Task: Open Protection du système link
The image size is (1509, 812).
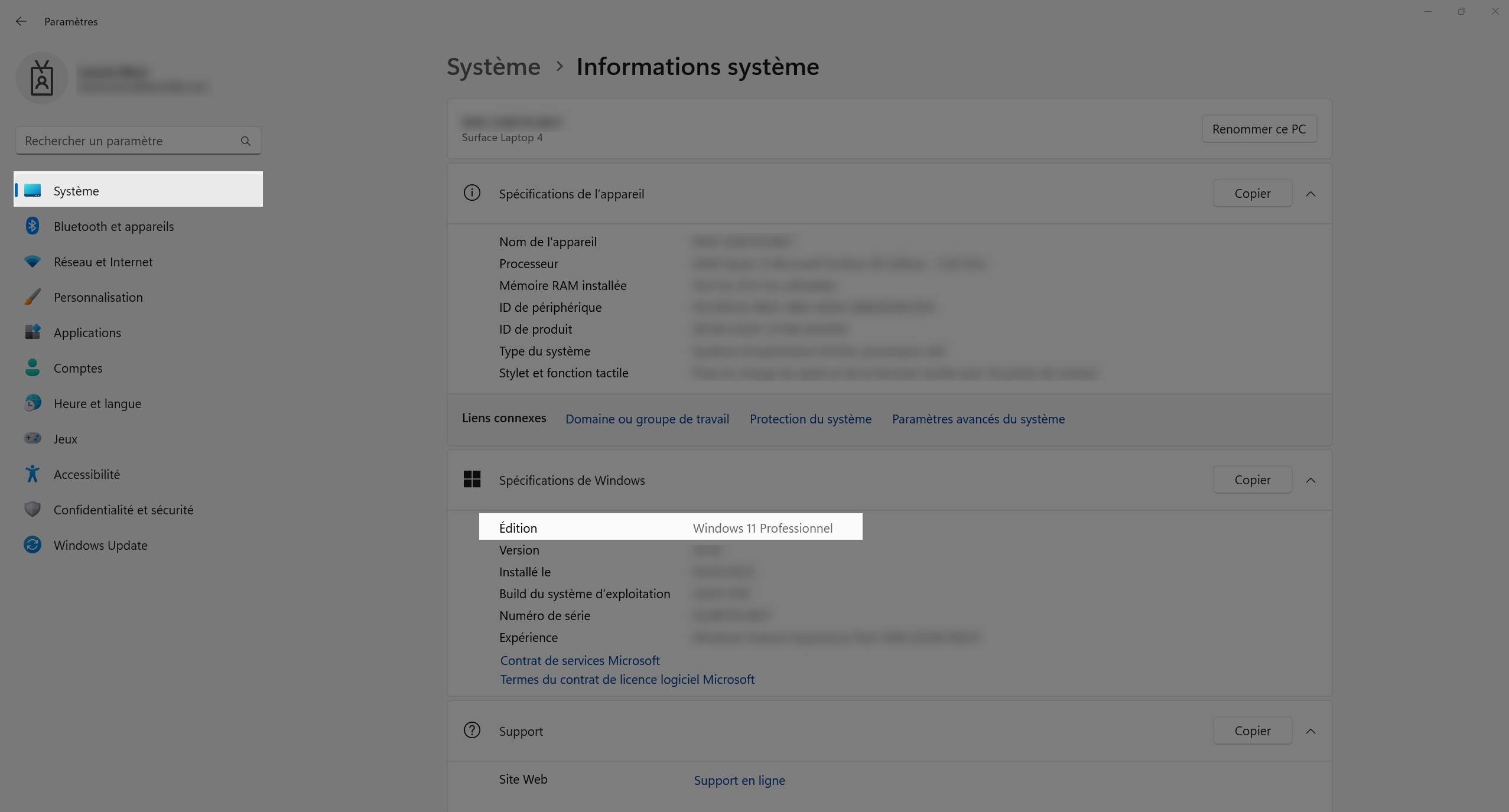Action: click(x=811, y=419)
